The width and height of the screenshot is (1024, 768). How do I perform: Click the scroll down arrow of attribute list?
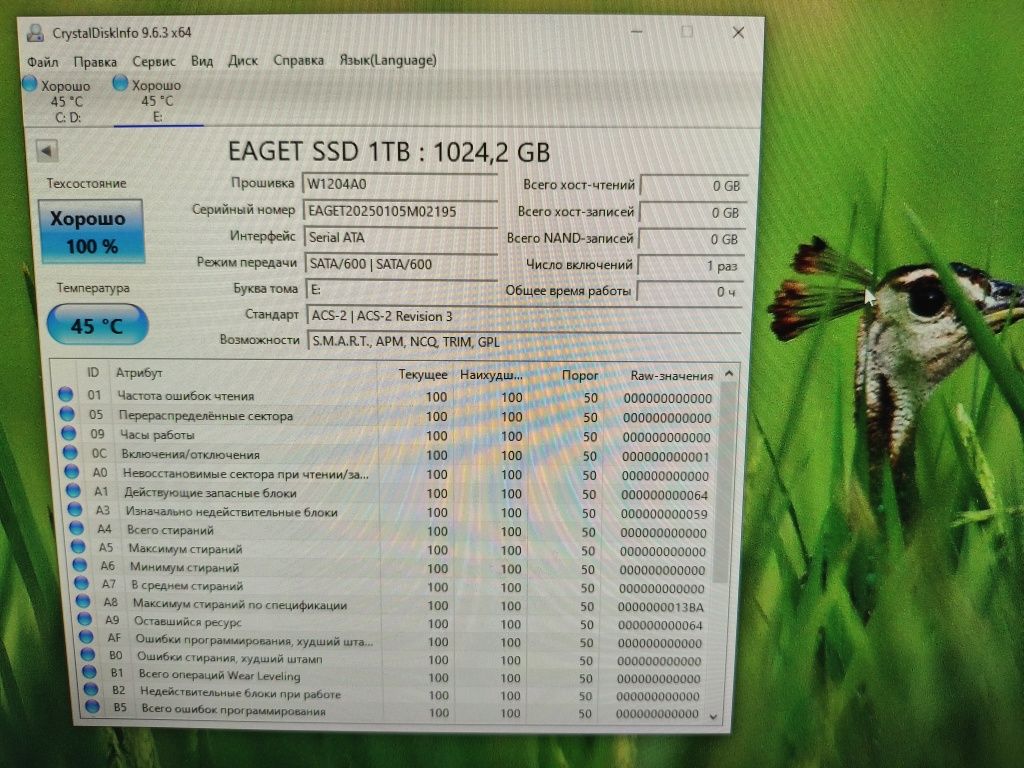713,716
